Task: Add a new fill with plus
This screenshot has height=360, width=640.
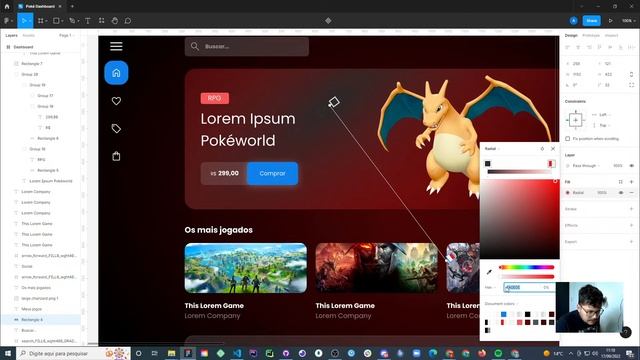Action: pyautogui.click(x=631, y=182)
